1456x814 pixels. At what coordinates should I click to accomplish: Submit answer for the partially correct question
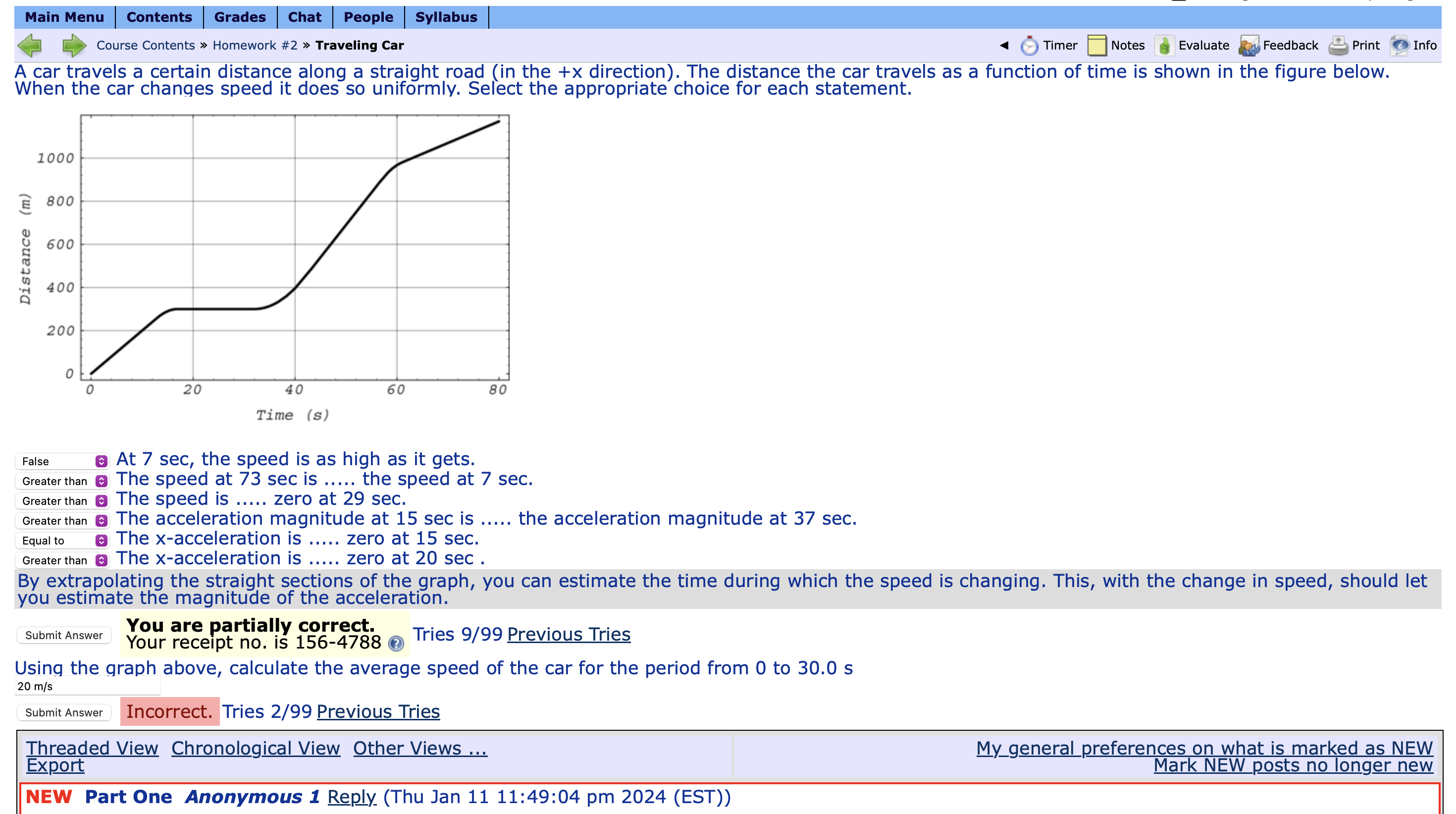point(64,635)
